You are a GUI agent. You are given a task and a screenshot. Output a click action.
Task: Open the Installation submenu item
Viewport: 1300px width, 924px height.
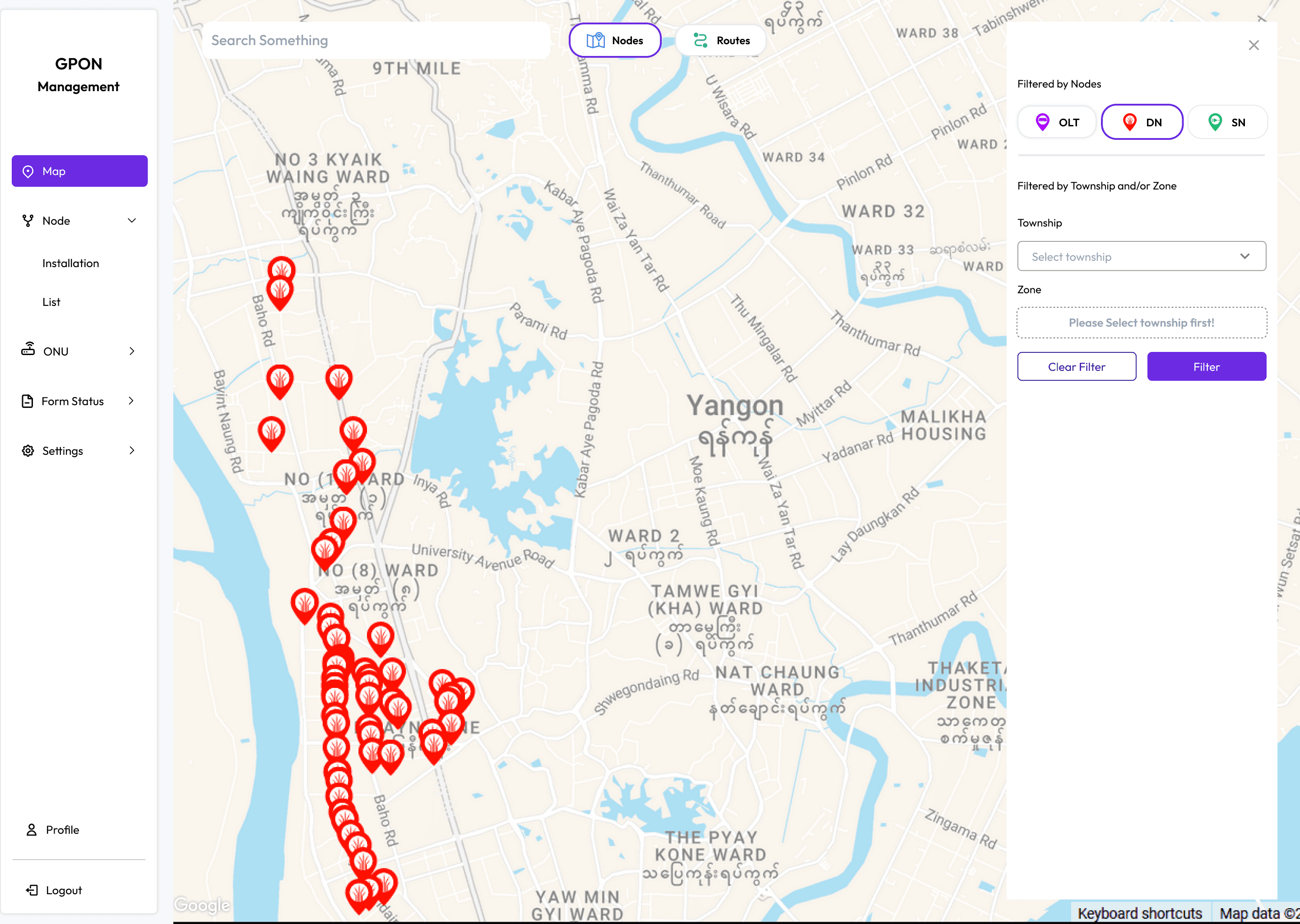[x=70, y=263]
